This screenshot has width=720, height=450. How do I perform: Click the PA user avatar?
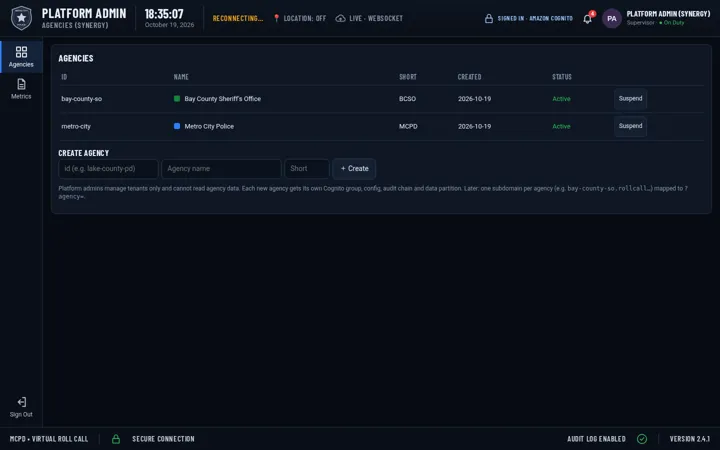612,18
